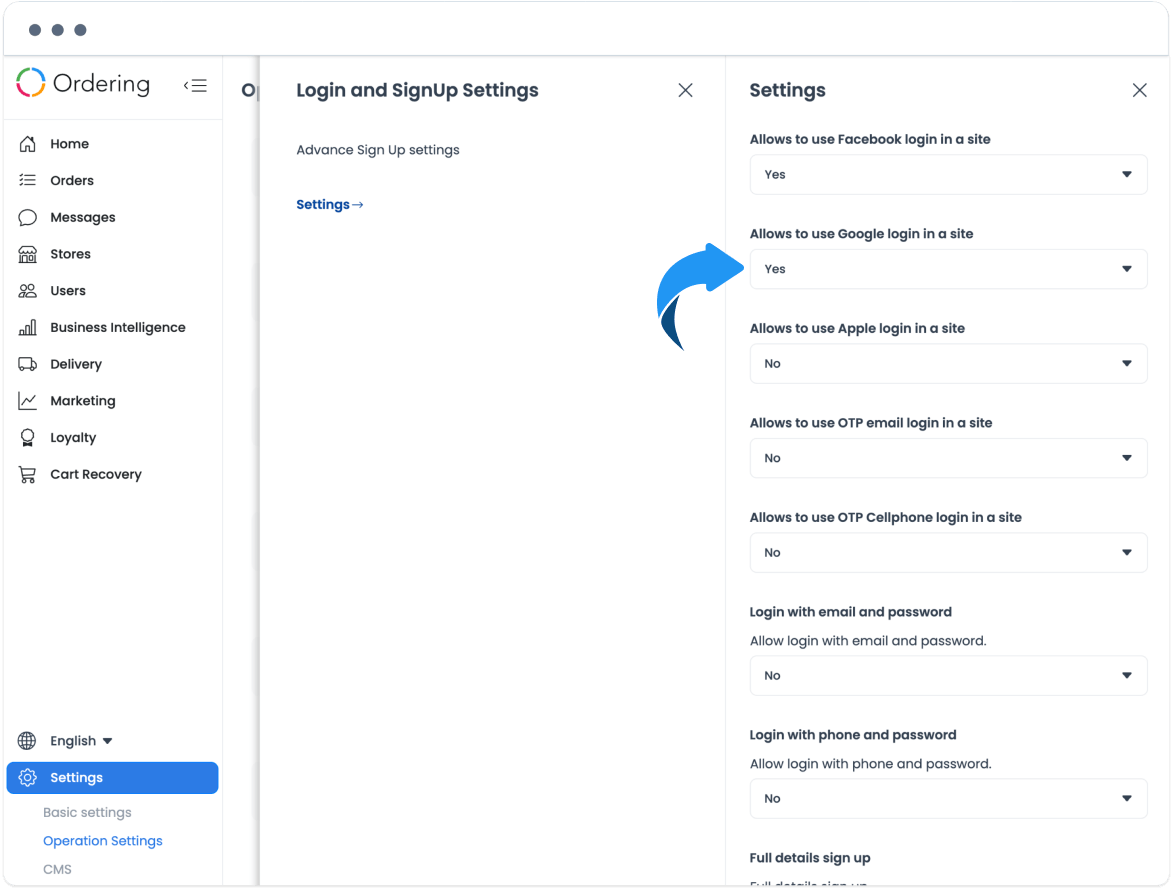This screenshot has width=1173, height=889.
Task: Click the 'Advance Sign Up settings' text
Action: 378,150
